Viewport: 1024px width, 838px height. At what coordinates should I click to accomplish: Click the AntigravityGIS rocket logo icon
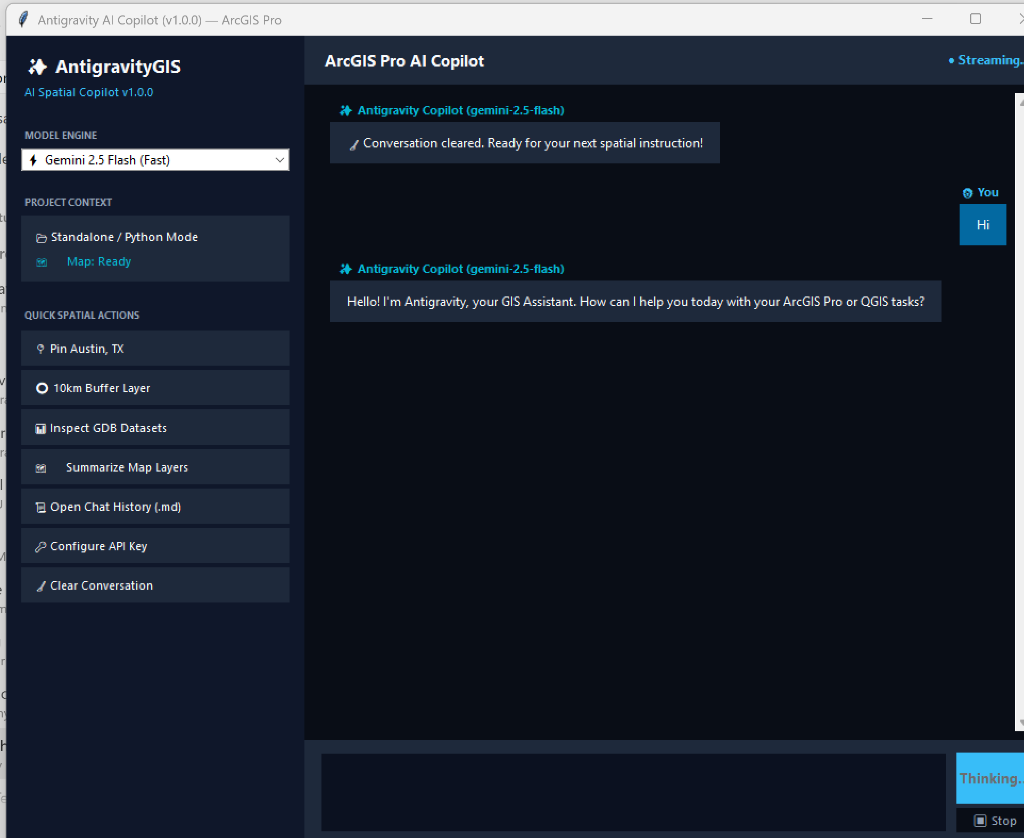pyautogui.click(x=37, y=67)
